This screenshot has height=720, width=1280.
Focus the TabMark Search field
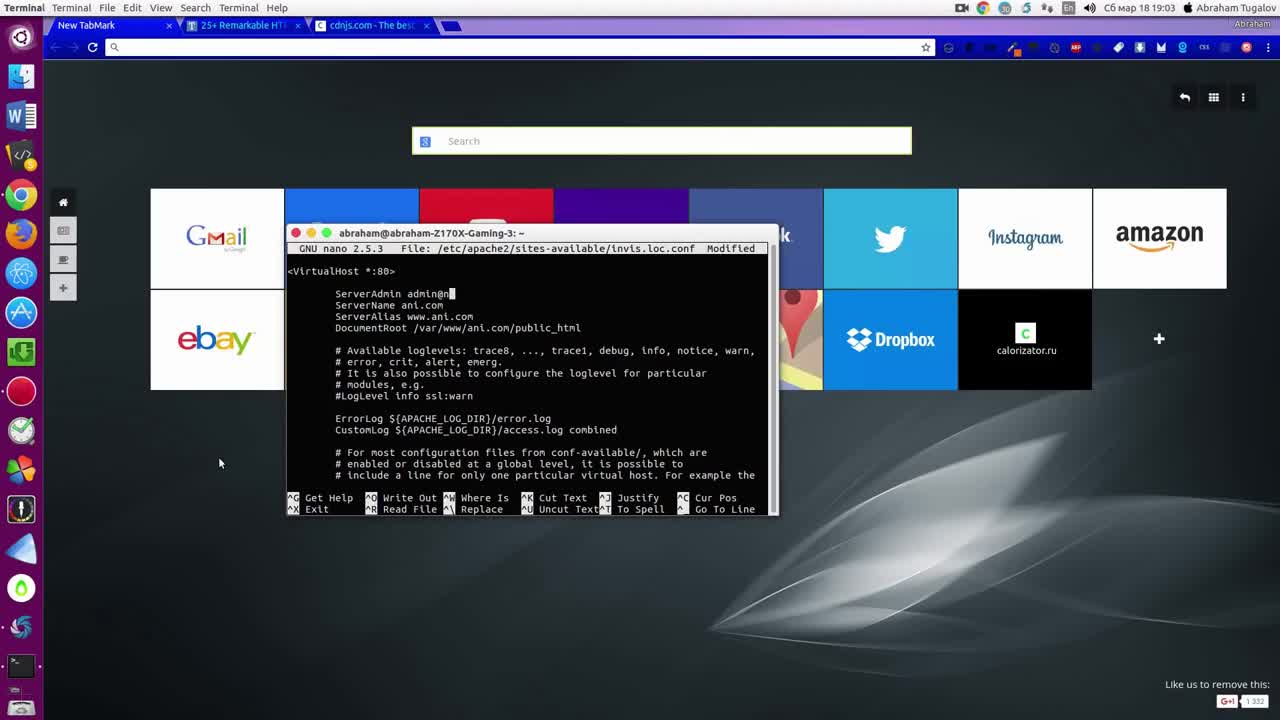pos(662,141)
